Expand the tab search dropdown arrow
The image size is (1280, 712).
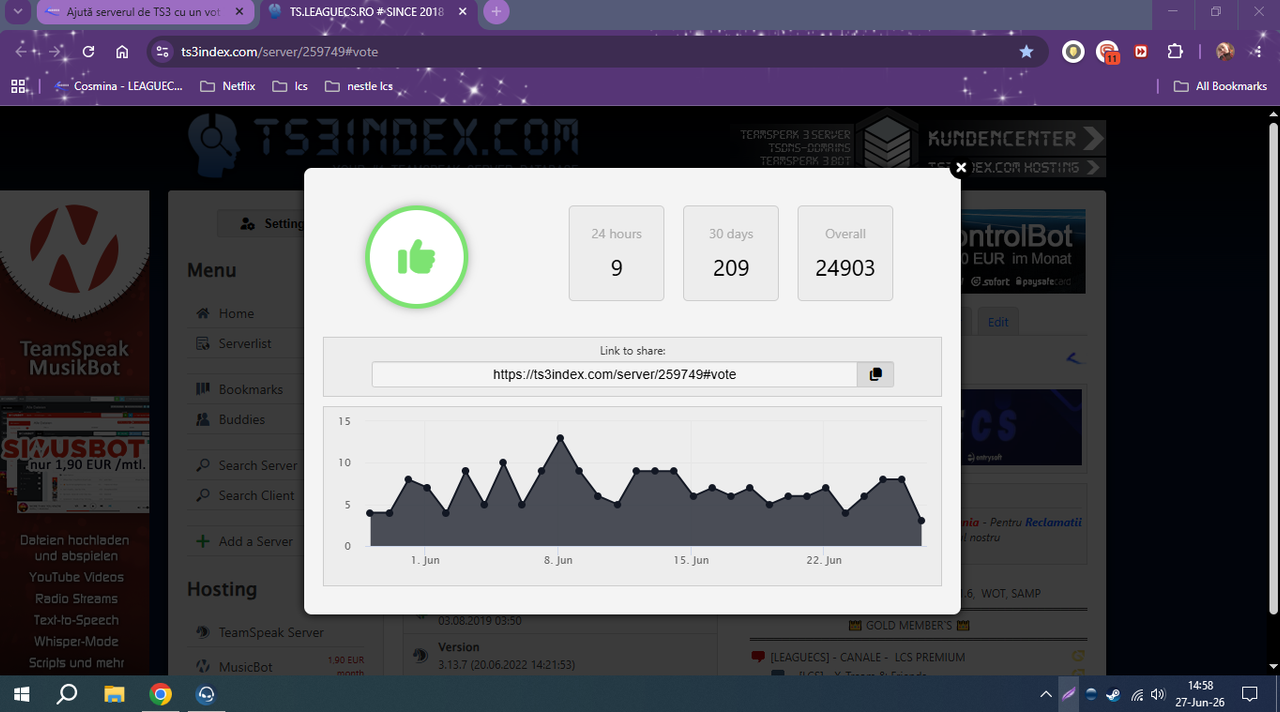17,12
